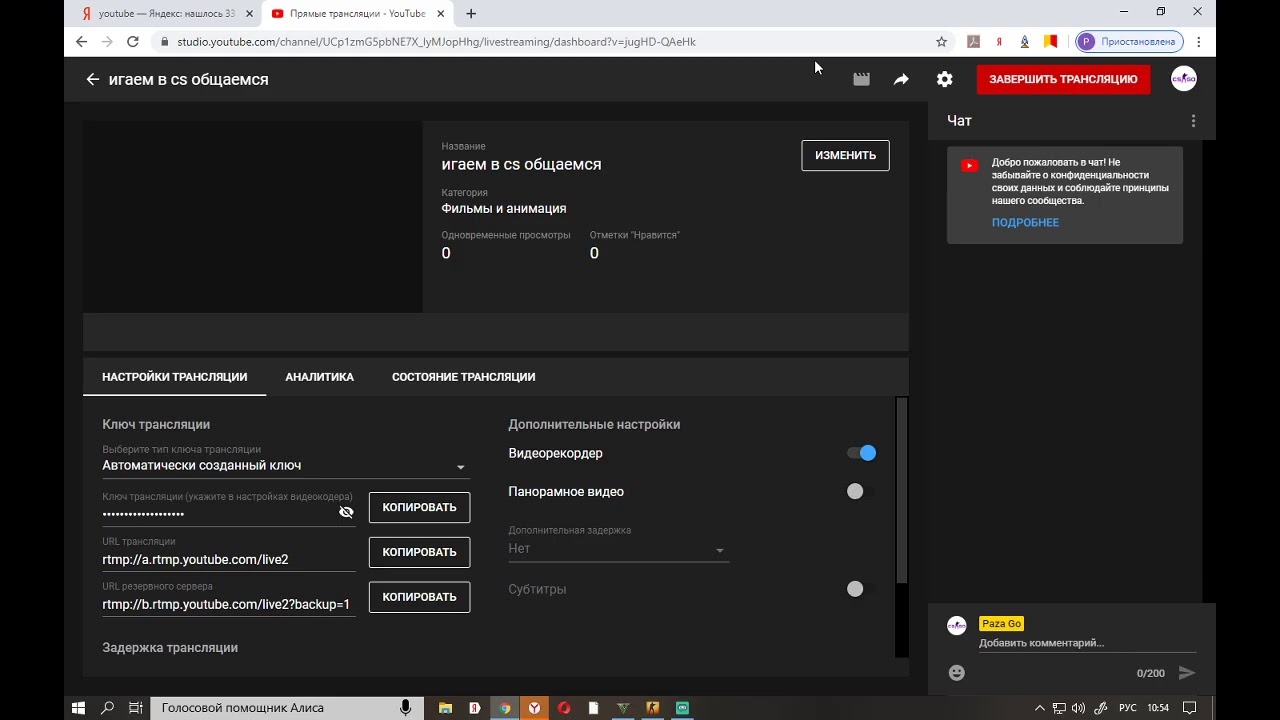The height and width of the screenshot is (720, 1280).
Task: Share the stream with the arrow icon
Action: click(x=901, y=79)
